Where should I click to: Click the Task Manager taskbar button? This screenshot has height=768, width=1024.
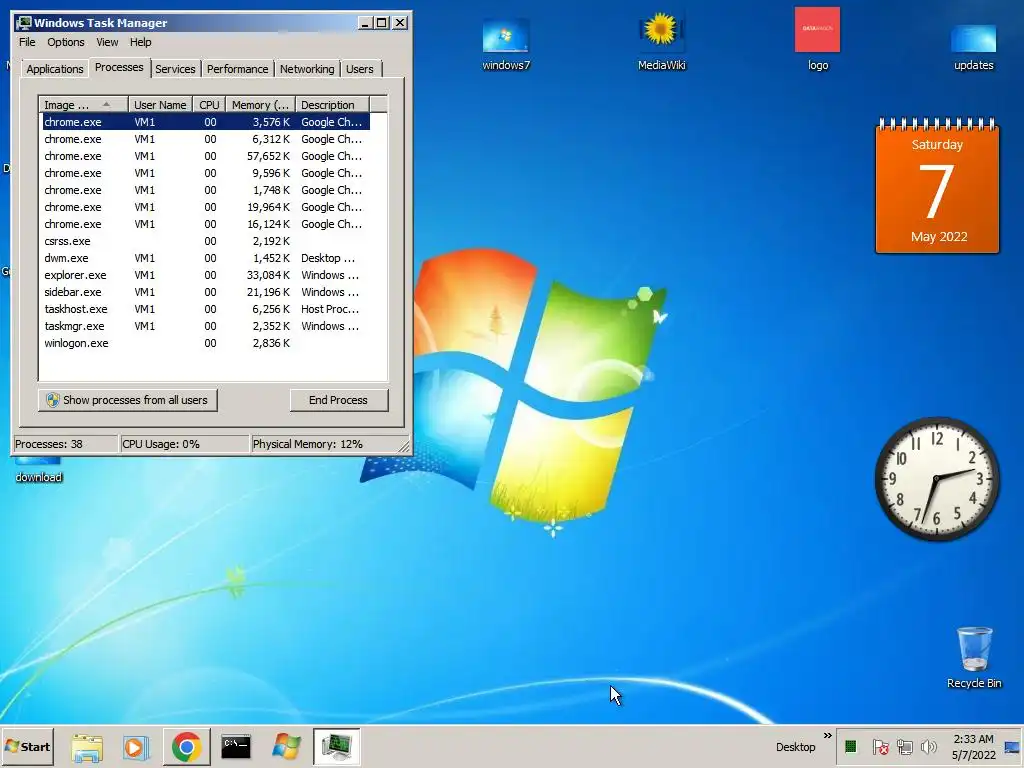[336, 747]
